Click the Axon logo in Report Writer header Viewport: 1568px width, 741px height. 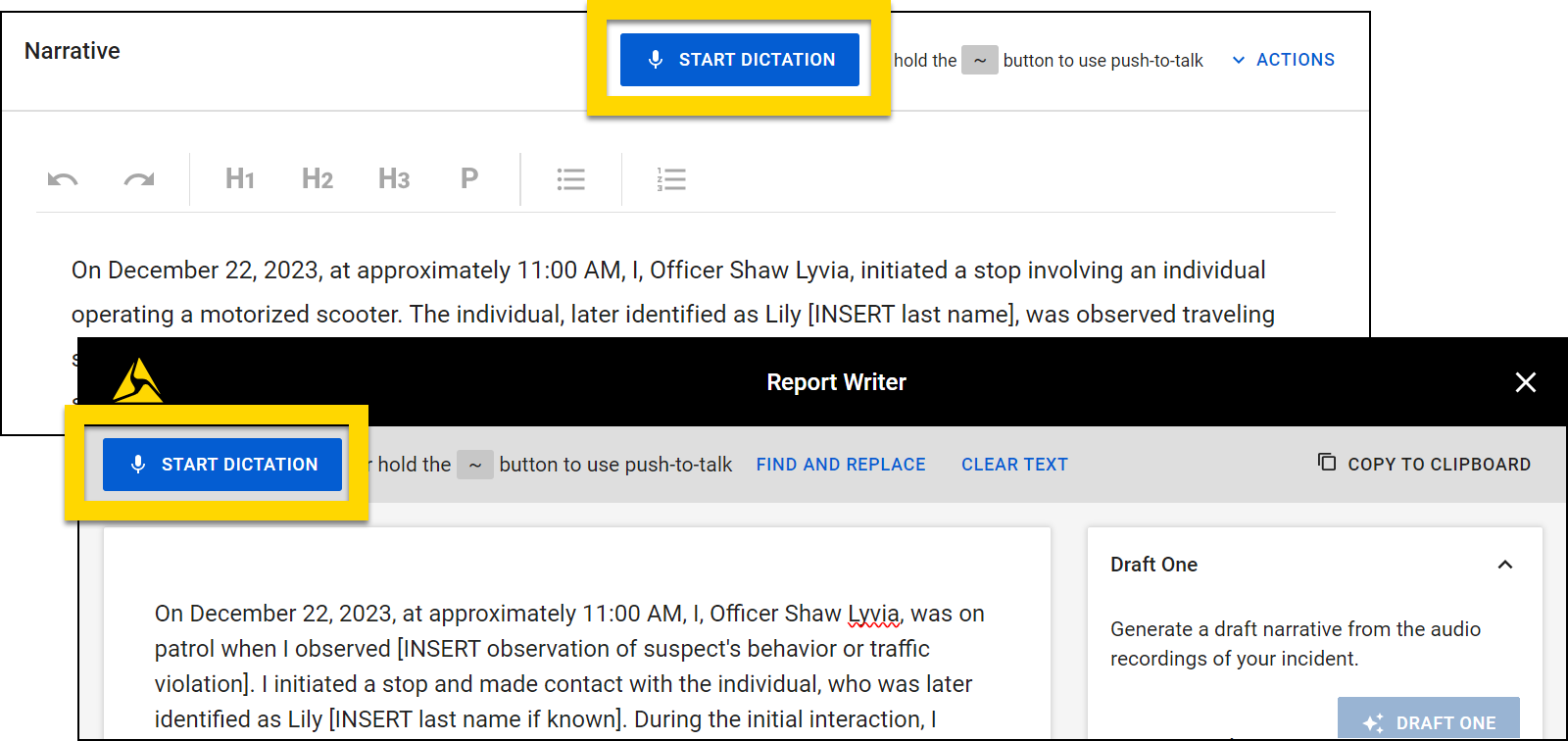[137, 381]
